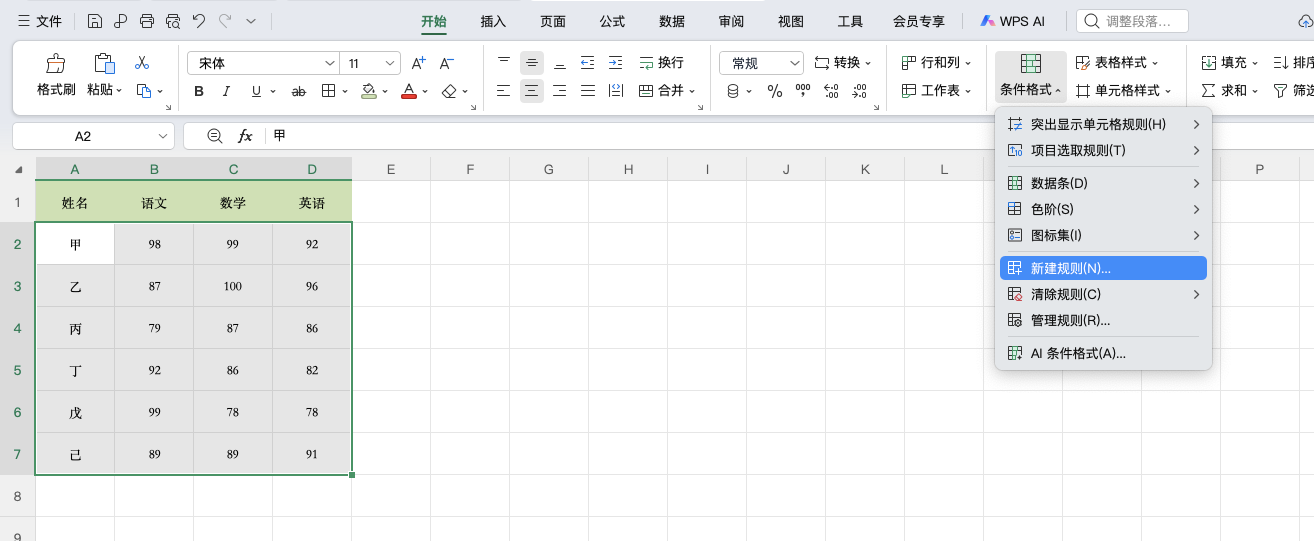Image resolution: width=1314 pixels, height=541 pixels.
Task: Click the Cut scissors icon
Action: [142, 63]
